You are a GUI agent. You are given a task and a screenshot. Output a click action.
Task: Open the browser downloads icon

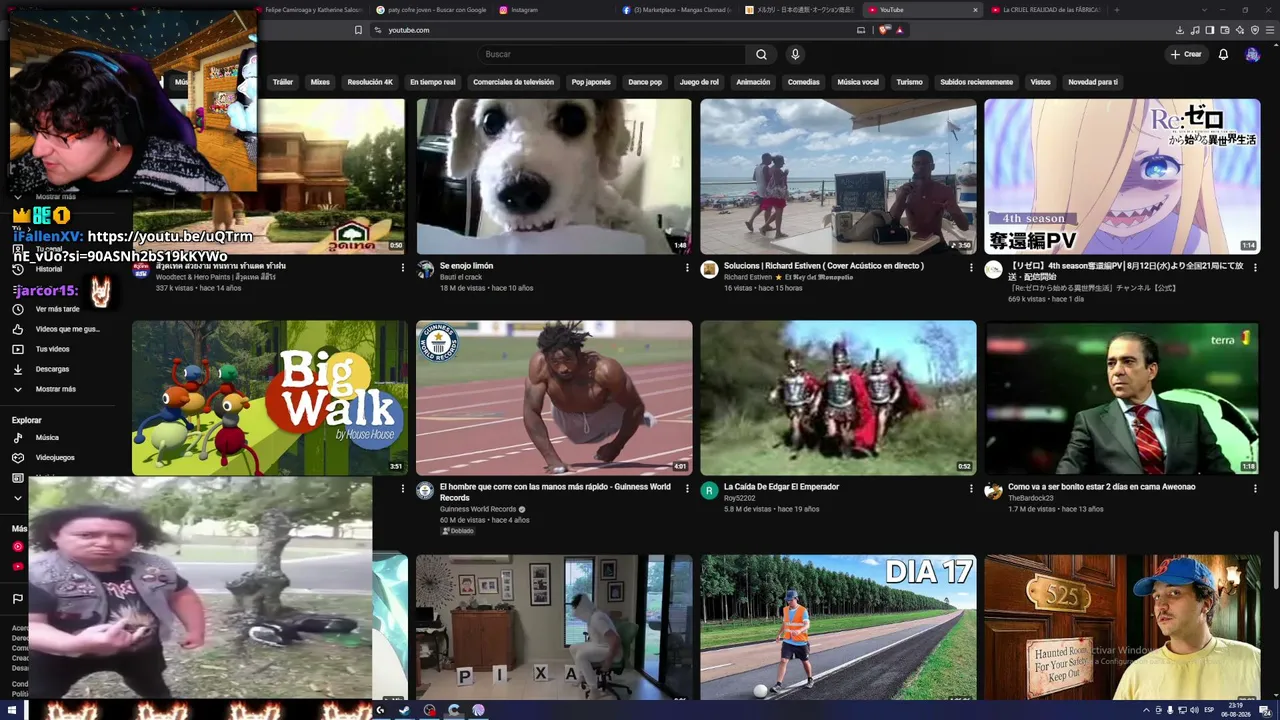coord(1180,30)
